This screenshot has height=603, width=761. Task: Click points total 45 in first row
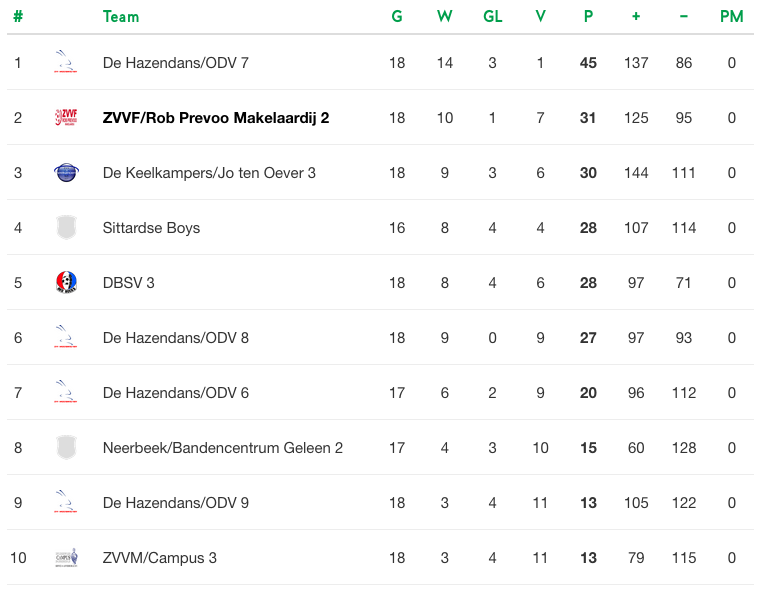(588, 63)
